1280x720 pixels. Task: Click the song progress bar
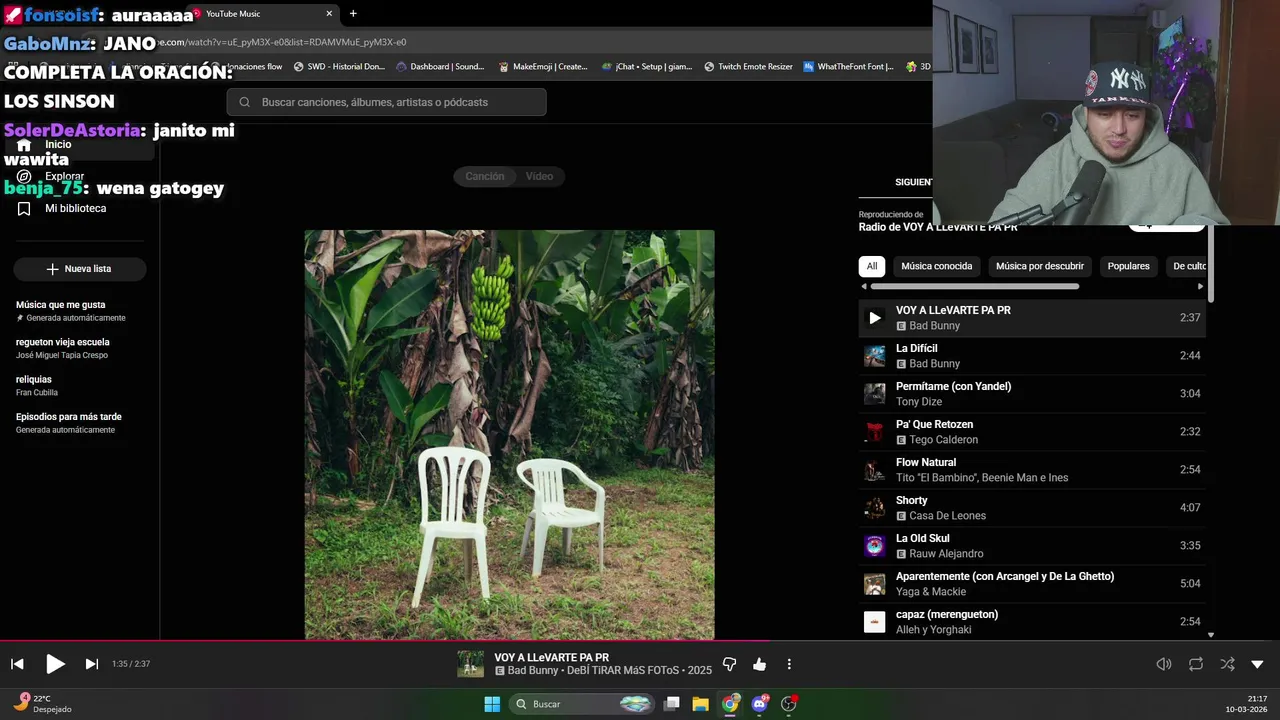pos(640,642)
